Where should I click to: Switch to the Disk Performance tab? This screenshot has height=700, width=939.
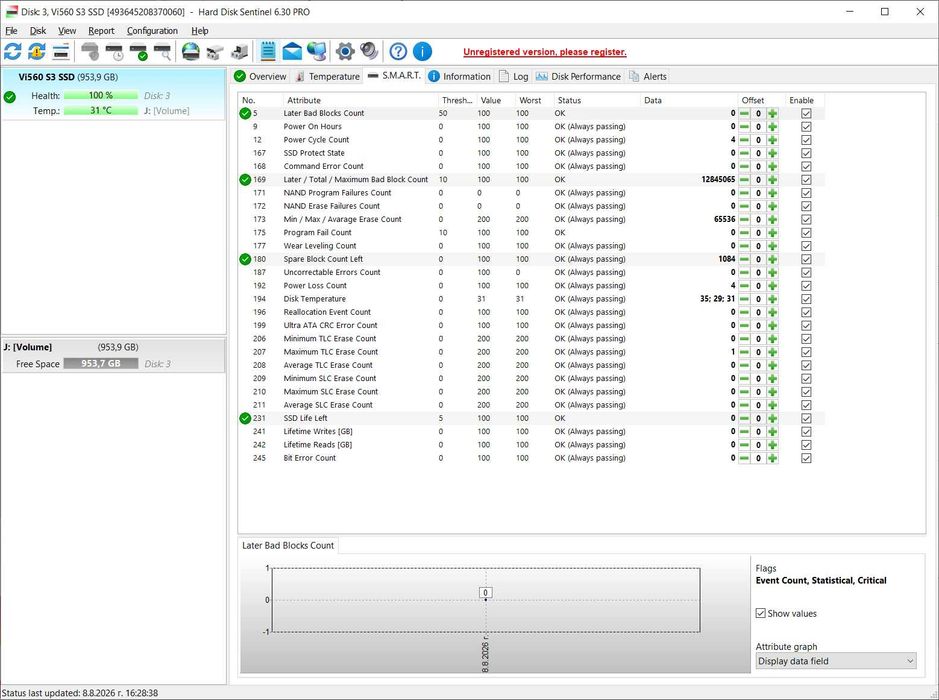(578, 76)
